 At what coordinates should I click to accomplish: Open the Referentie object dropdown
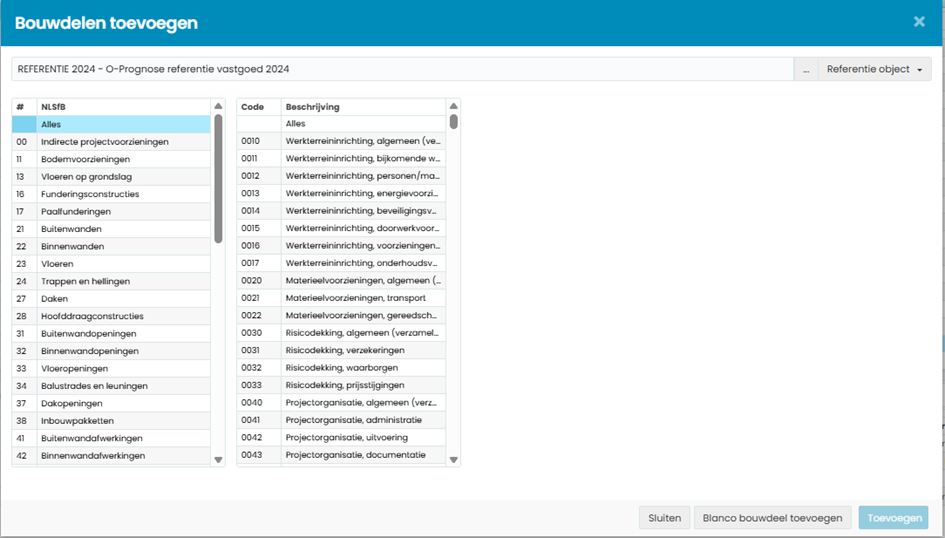tap(874, 69)
